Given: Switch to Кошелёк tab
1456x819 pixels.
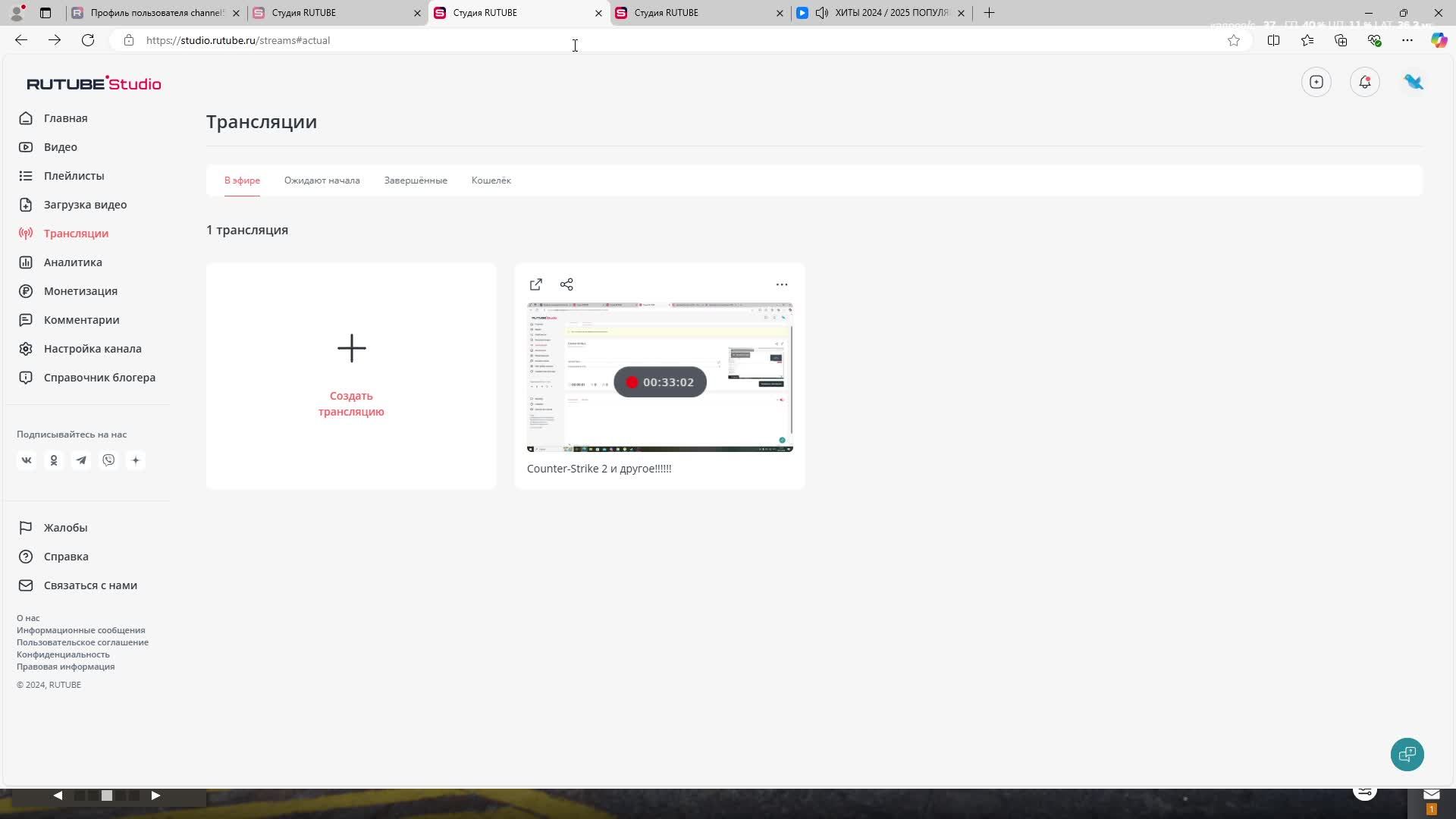Looking at the screenshot, I should [491, 180].
